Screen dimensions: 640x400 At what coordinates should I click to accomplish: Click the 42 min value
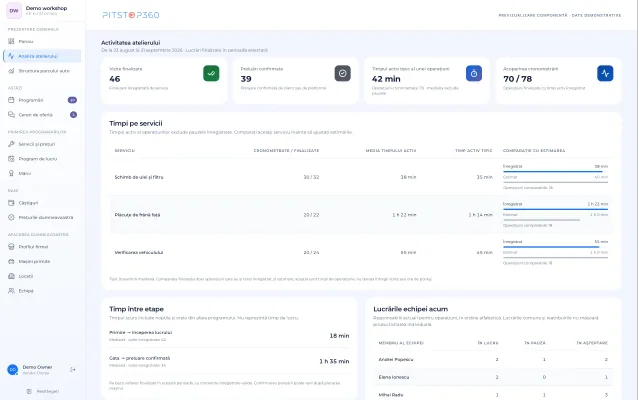point(386,79)
